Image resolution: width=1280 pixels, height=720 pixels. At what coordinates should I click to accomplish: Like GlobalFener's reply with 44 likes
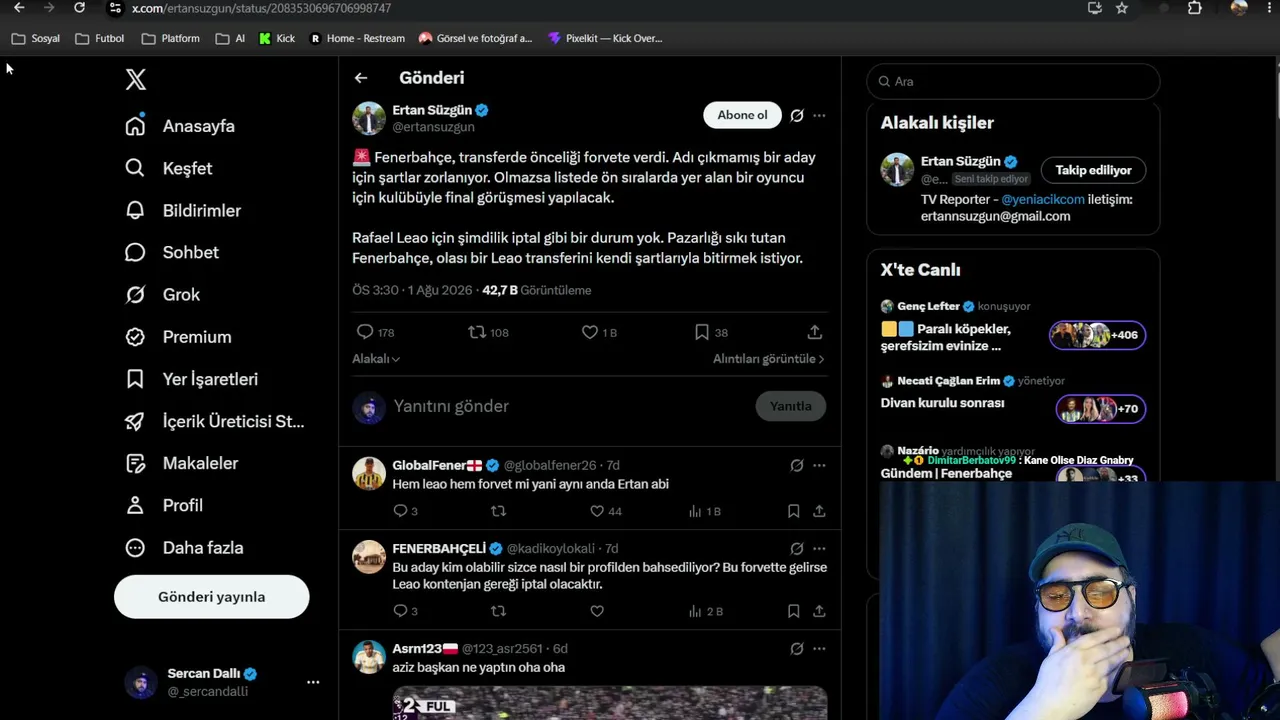point(606,511)
